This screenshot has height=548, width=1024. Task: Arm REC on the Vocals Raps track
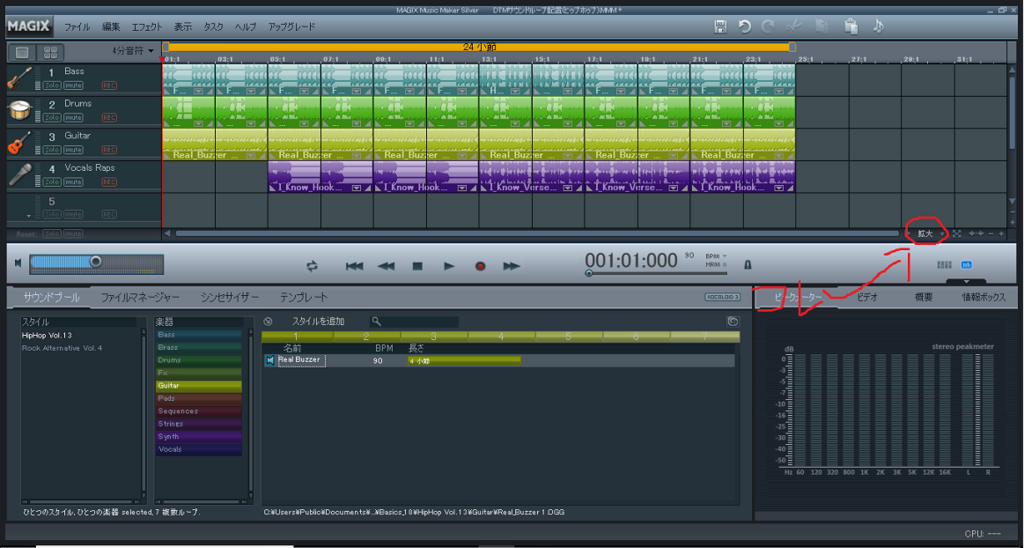click(109, 182)
